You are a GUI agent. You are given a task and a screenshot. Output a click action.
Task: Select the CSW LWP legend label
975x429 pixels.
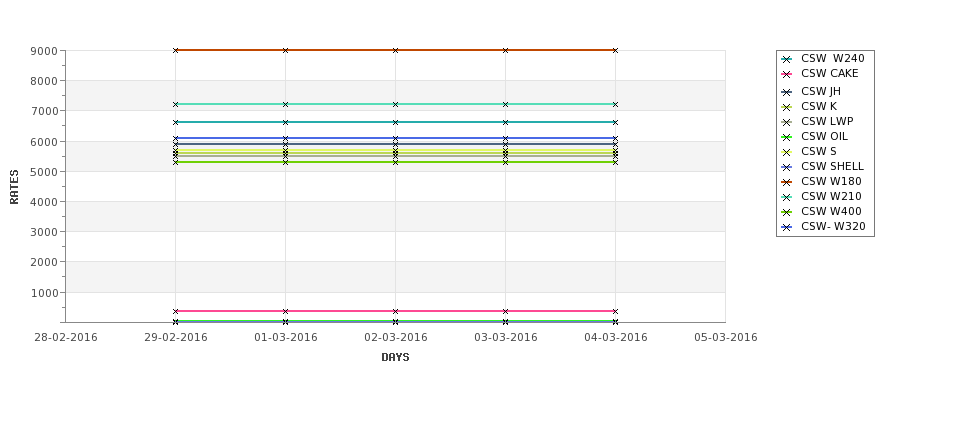[827, 121]
